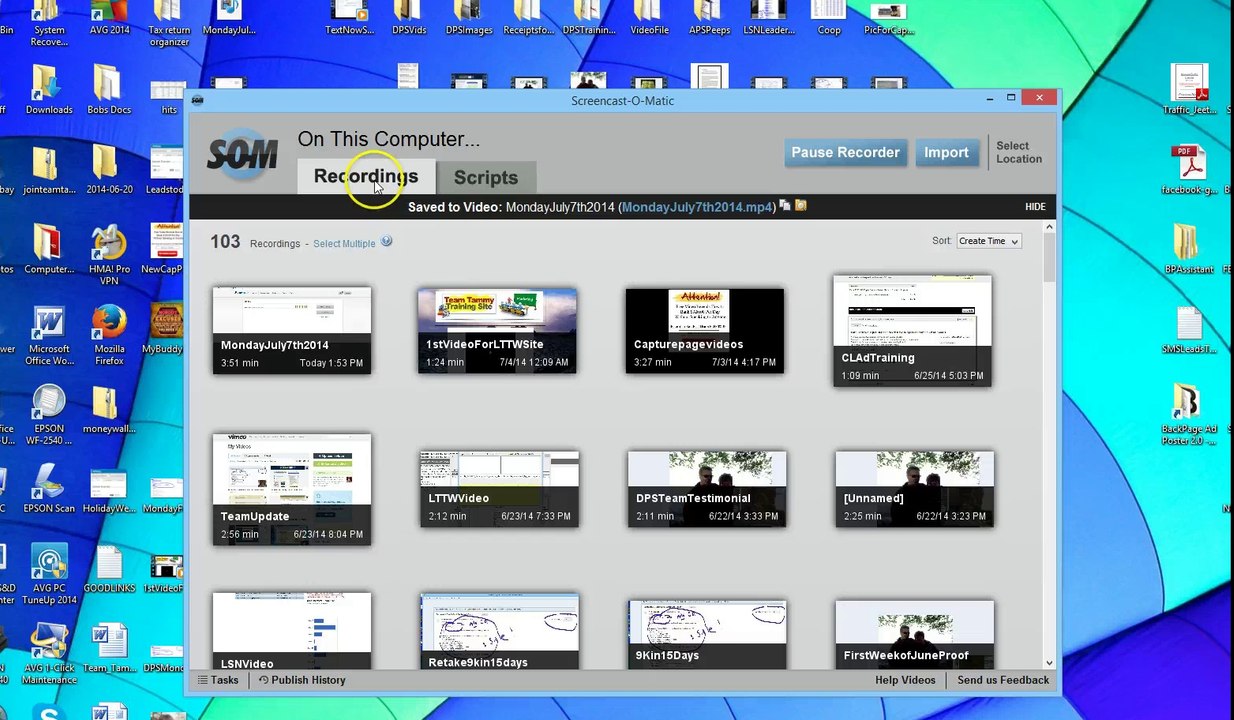Image resolution: width=1234 pixels, height=720 pixels.
Task: Click MondayJuly7th2014.mp4 file link
Action: coord(697,207)
